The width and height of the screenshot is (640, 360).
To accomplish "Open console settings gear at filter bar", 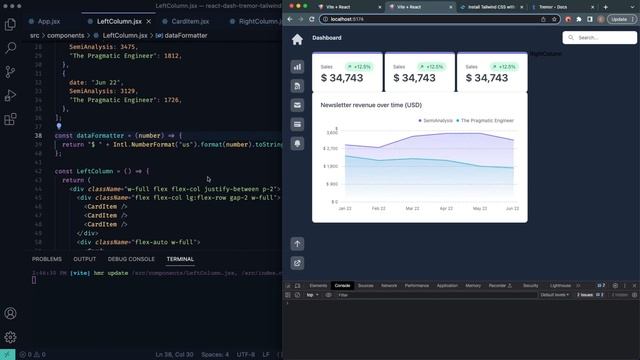I will [634, 295].
